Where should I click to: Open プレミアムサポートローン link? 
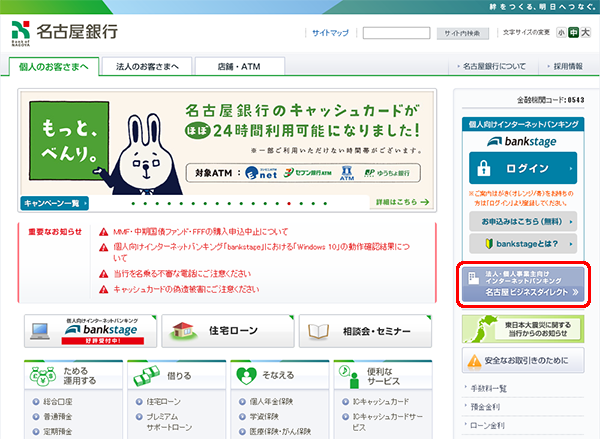pos(169,422)
